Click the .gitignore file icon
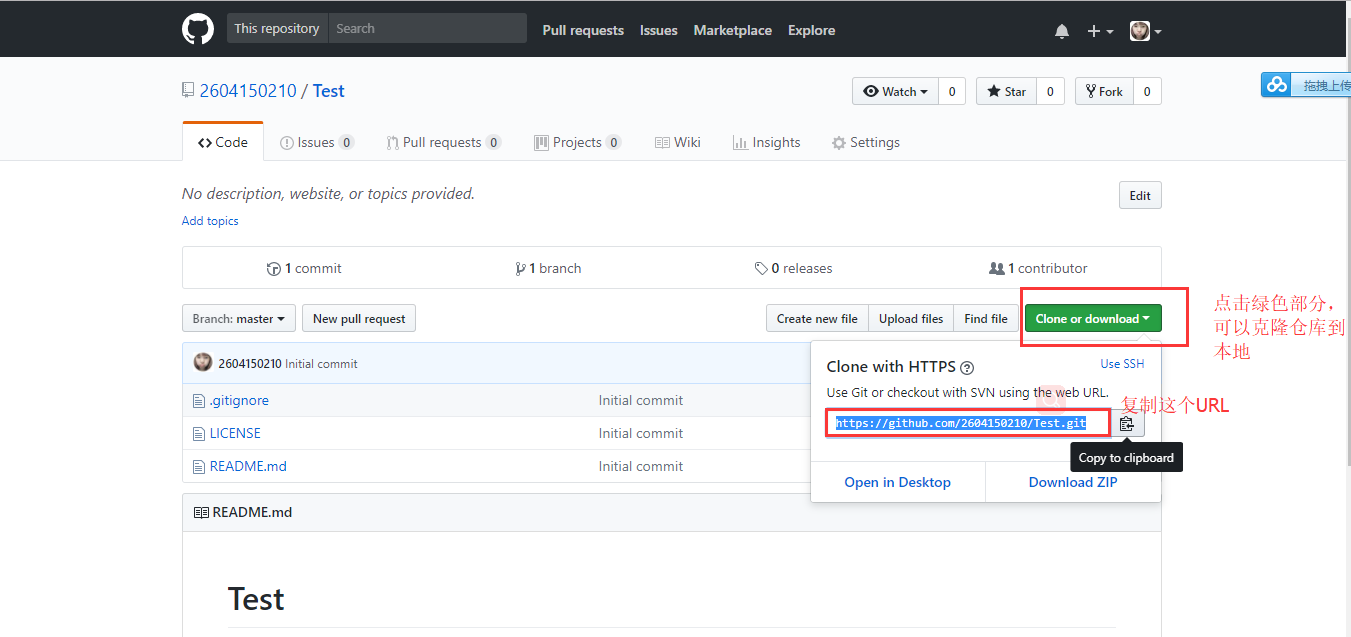1351x637 pixels. (x=198, y=400)
